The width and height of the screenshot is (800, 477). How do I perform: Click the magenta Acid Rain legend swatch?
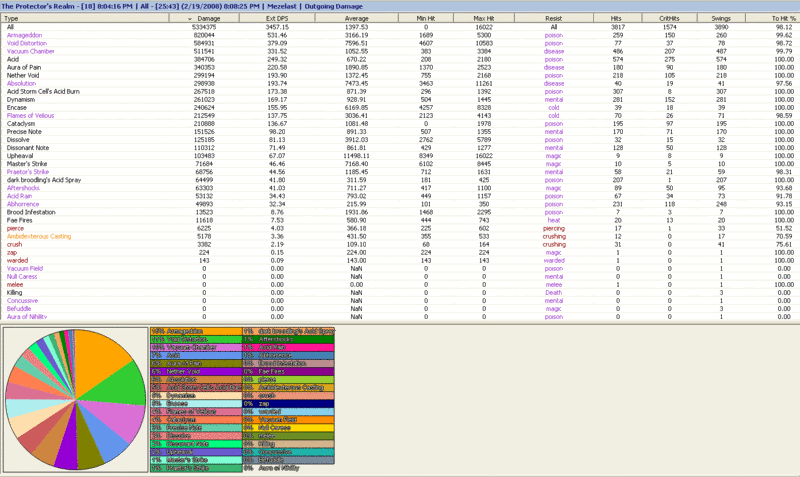[x=288, y=347]
